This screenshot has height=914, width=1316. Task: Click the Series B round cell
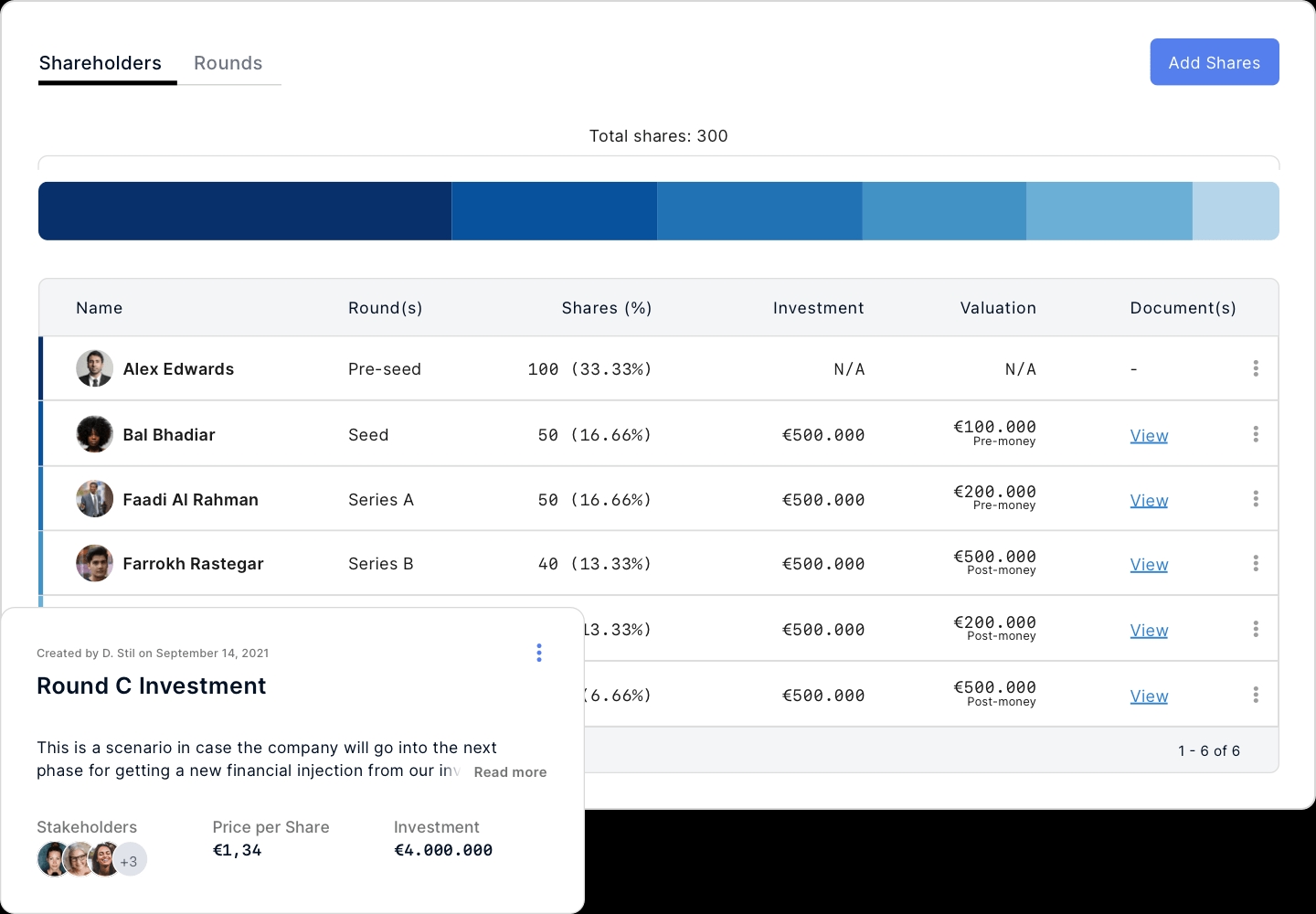click(381, 564)
